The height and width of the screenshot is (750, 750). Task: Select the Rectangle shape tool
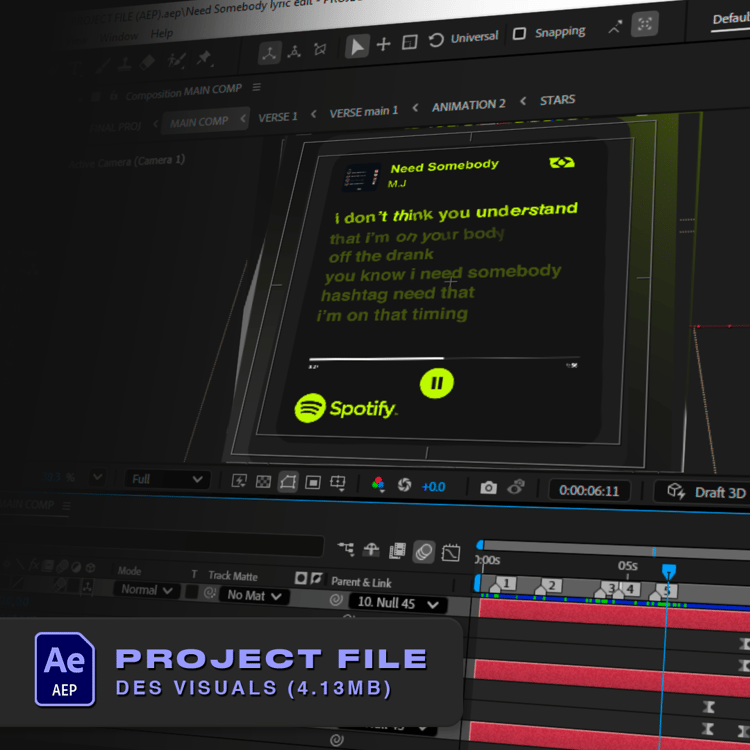pos(410,42)
